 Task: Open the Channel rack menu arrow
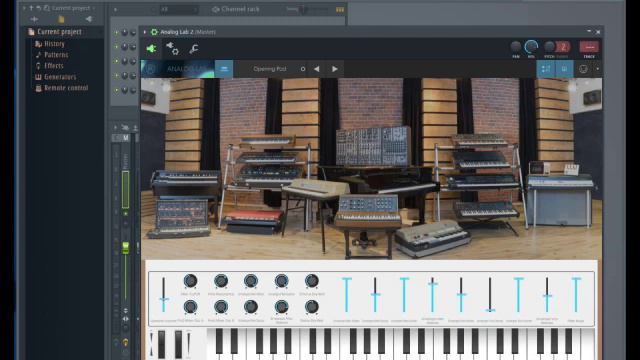(116, 9)
